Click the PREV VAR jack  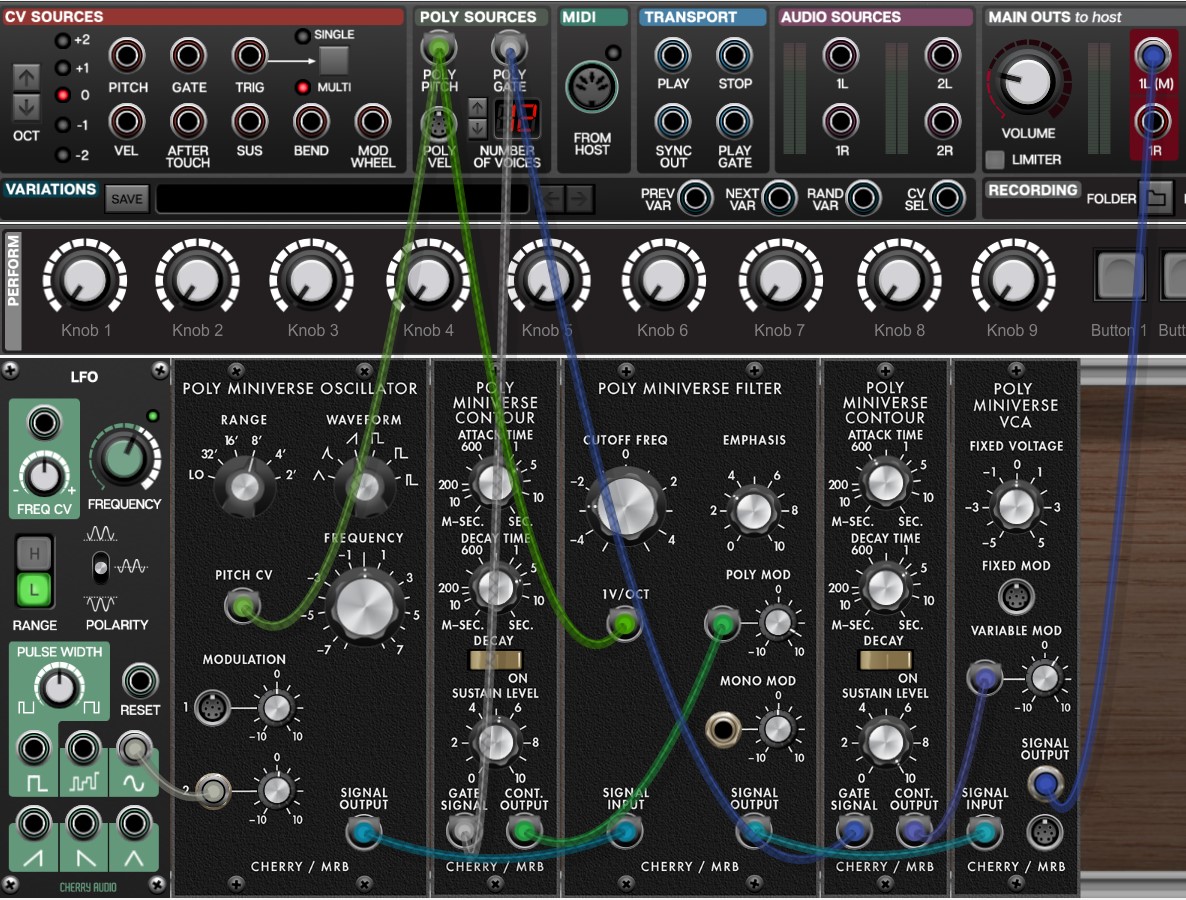[695, 198]
